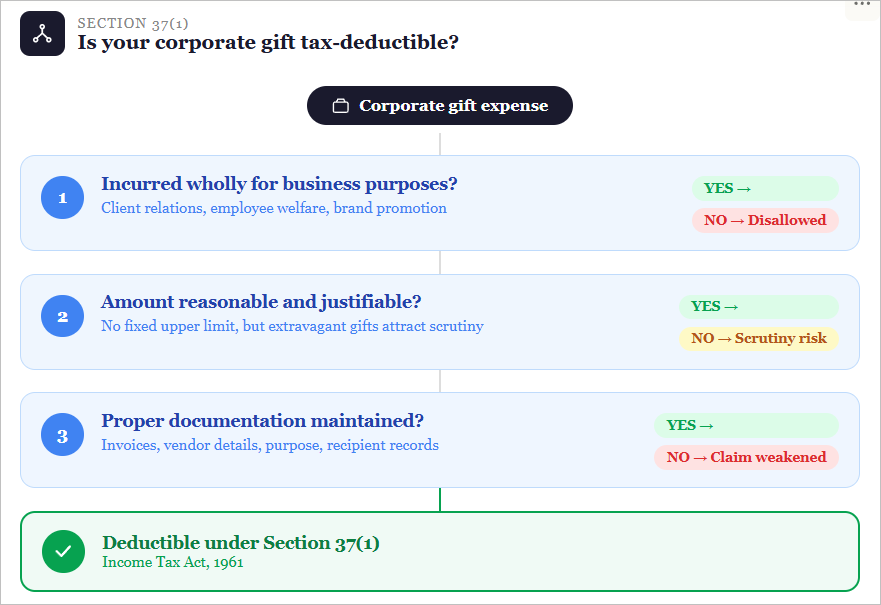Select NO → Disallowed badge
This screenshot has width=881, height=605.
coord(764,220)
